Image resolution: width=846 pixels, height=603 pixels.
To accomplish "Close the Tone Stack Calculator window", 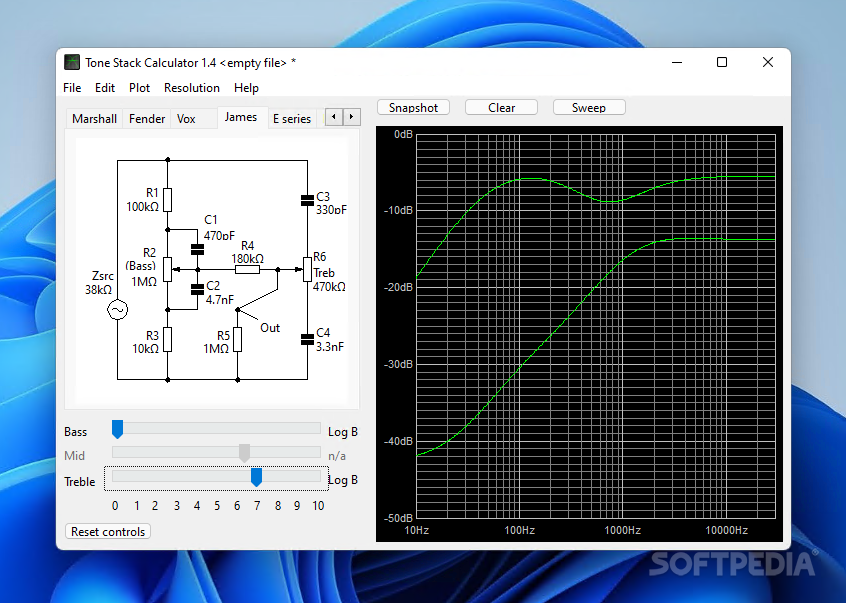I will (x=768, y=63).
